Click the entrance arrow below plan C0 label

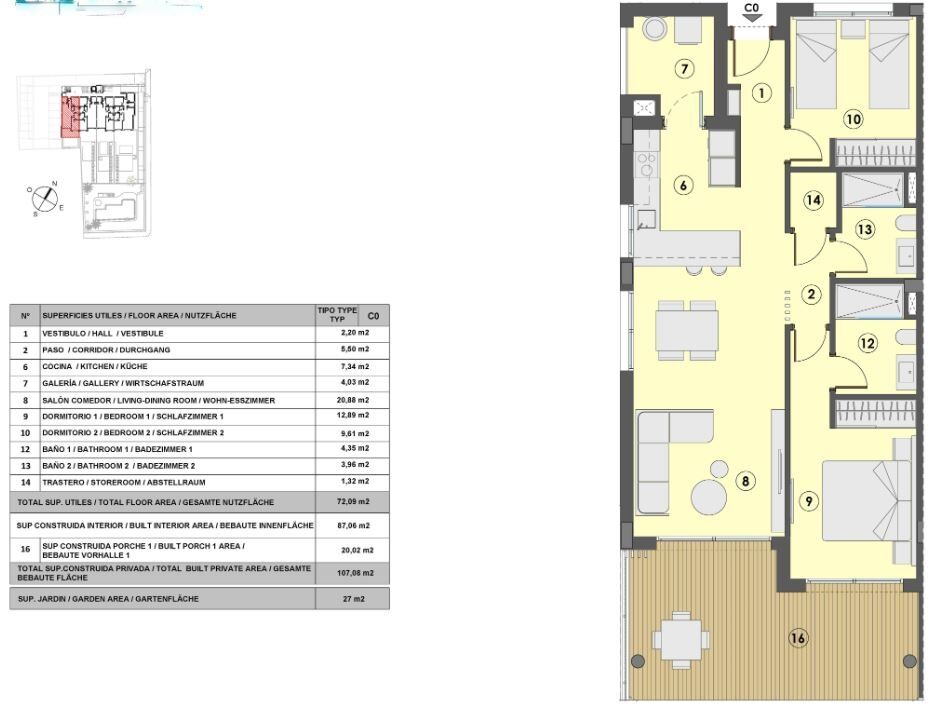coord(752,18)
